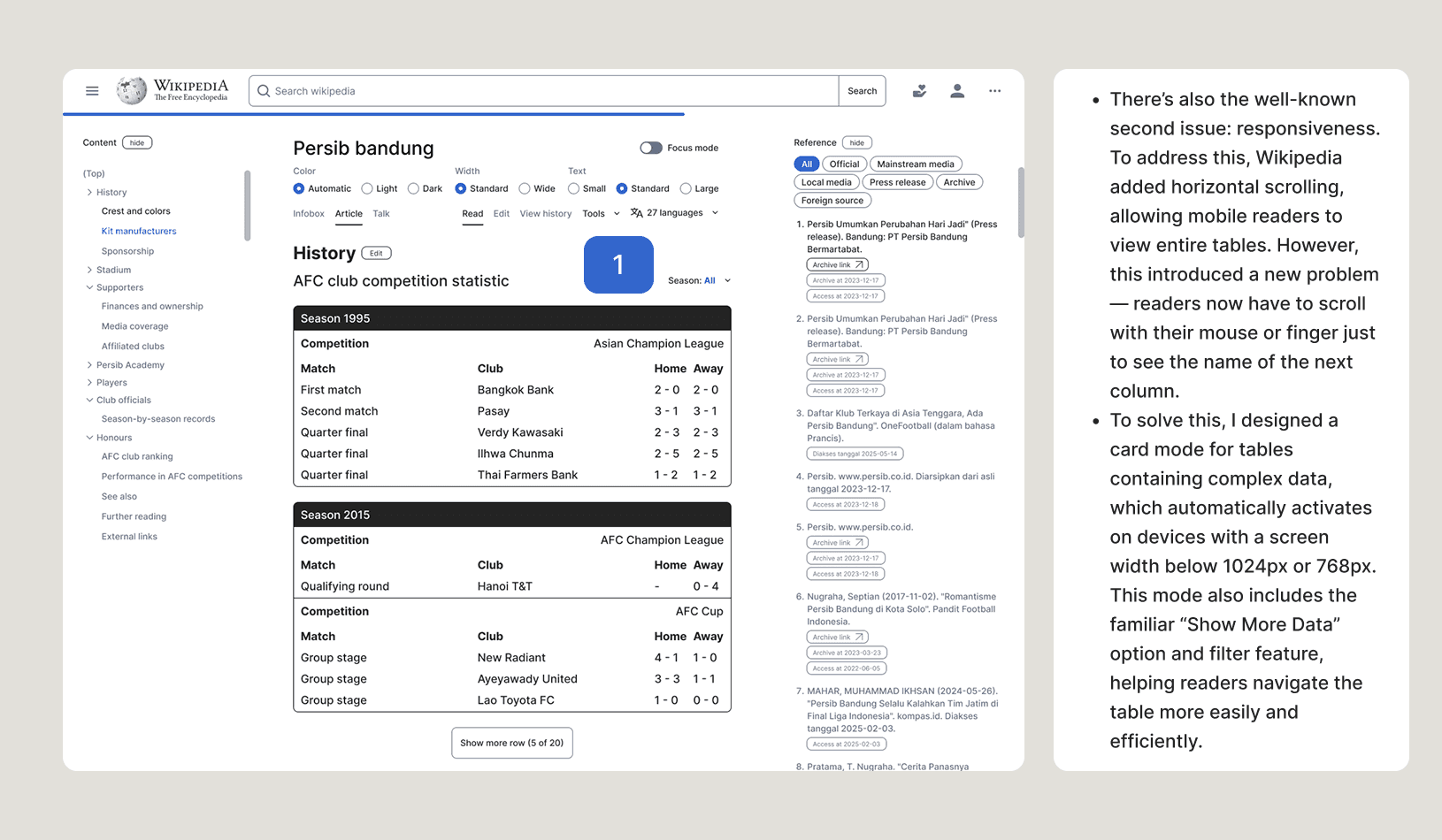Click the Reference panel scrollbar
This screenshot has width=1442, height=840.
(1021, 202)
